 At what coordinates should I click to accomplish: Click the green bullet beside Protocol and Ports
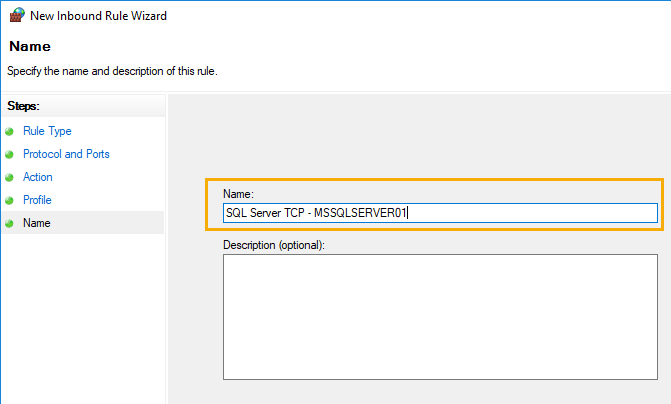pyautogui.click(x=10, y=154)
